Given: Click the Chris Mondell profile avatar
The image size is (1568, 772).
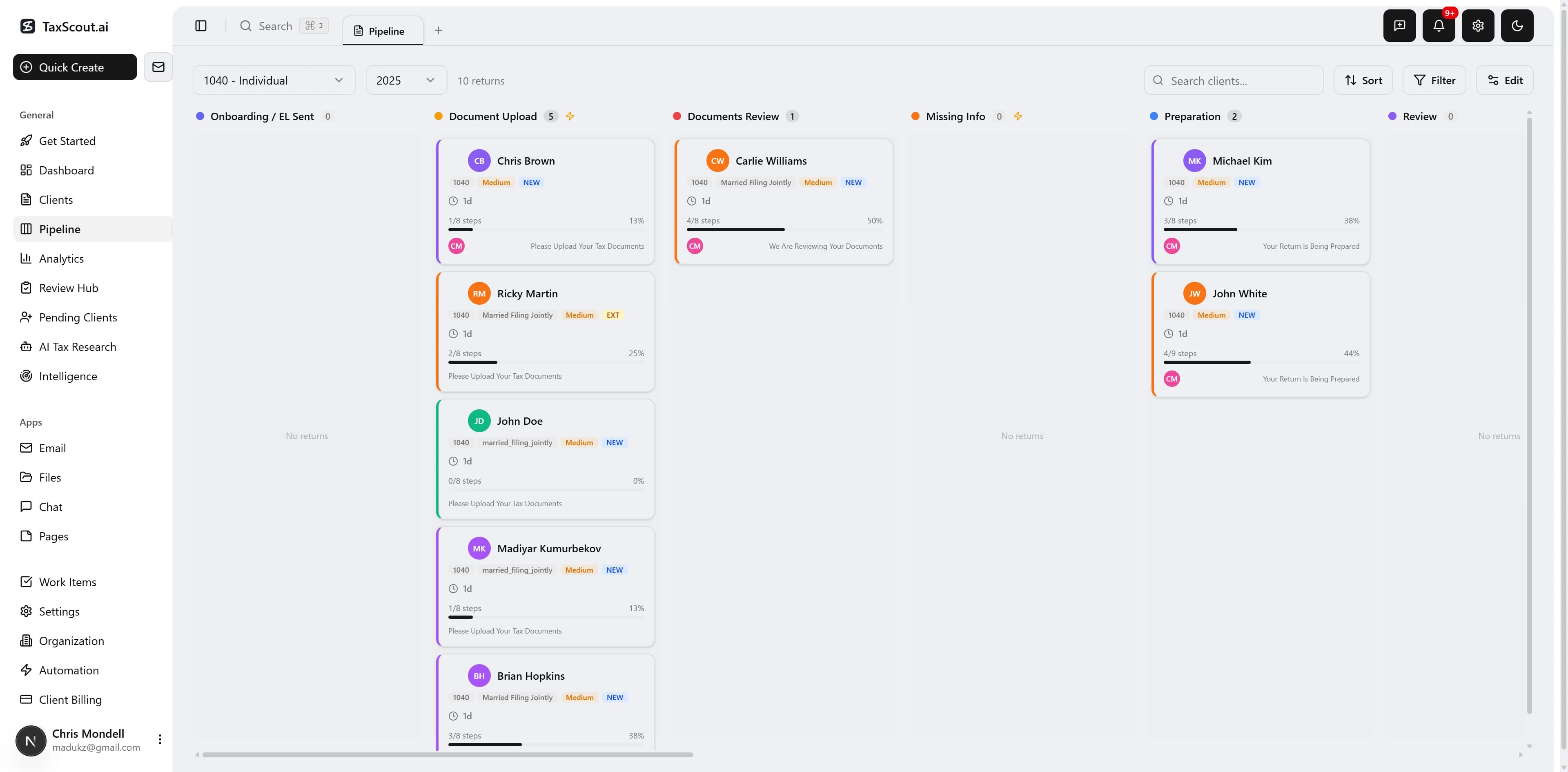Looking at the screenshot, I should coord(31,740).
